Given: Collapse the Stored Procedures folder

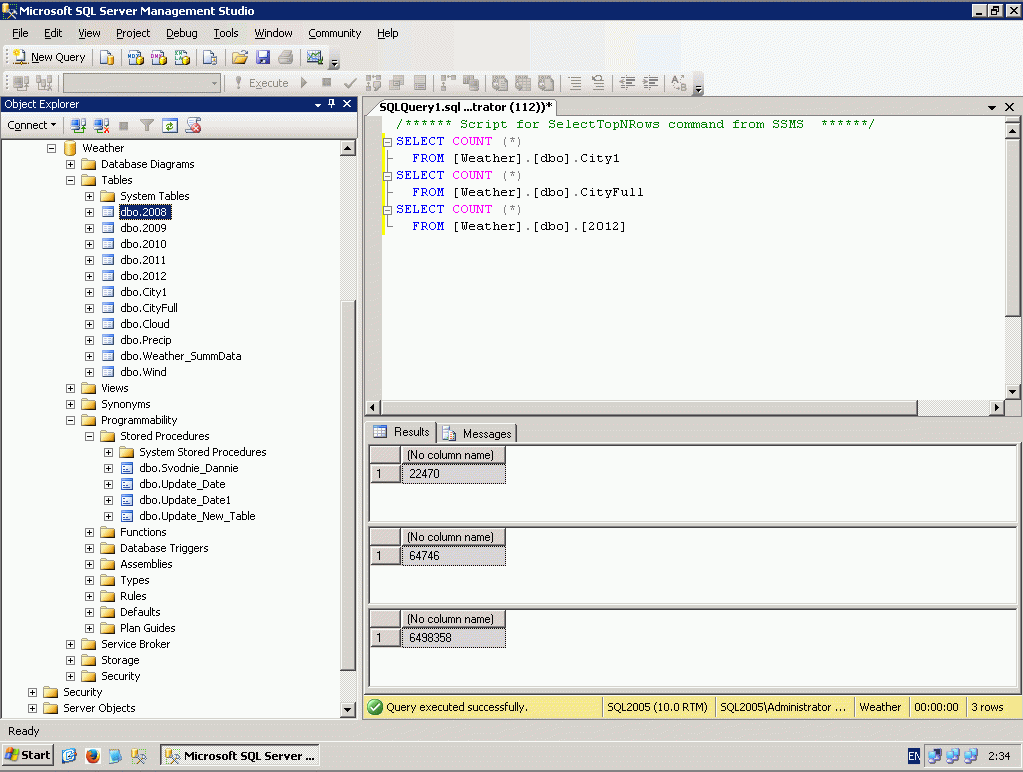Looking at the screenshot, I should pos(90,436).
